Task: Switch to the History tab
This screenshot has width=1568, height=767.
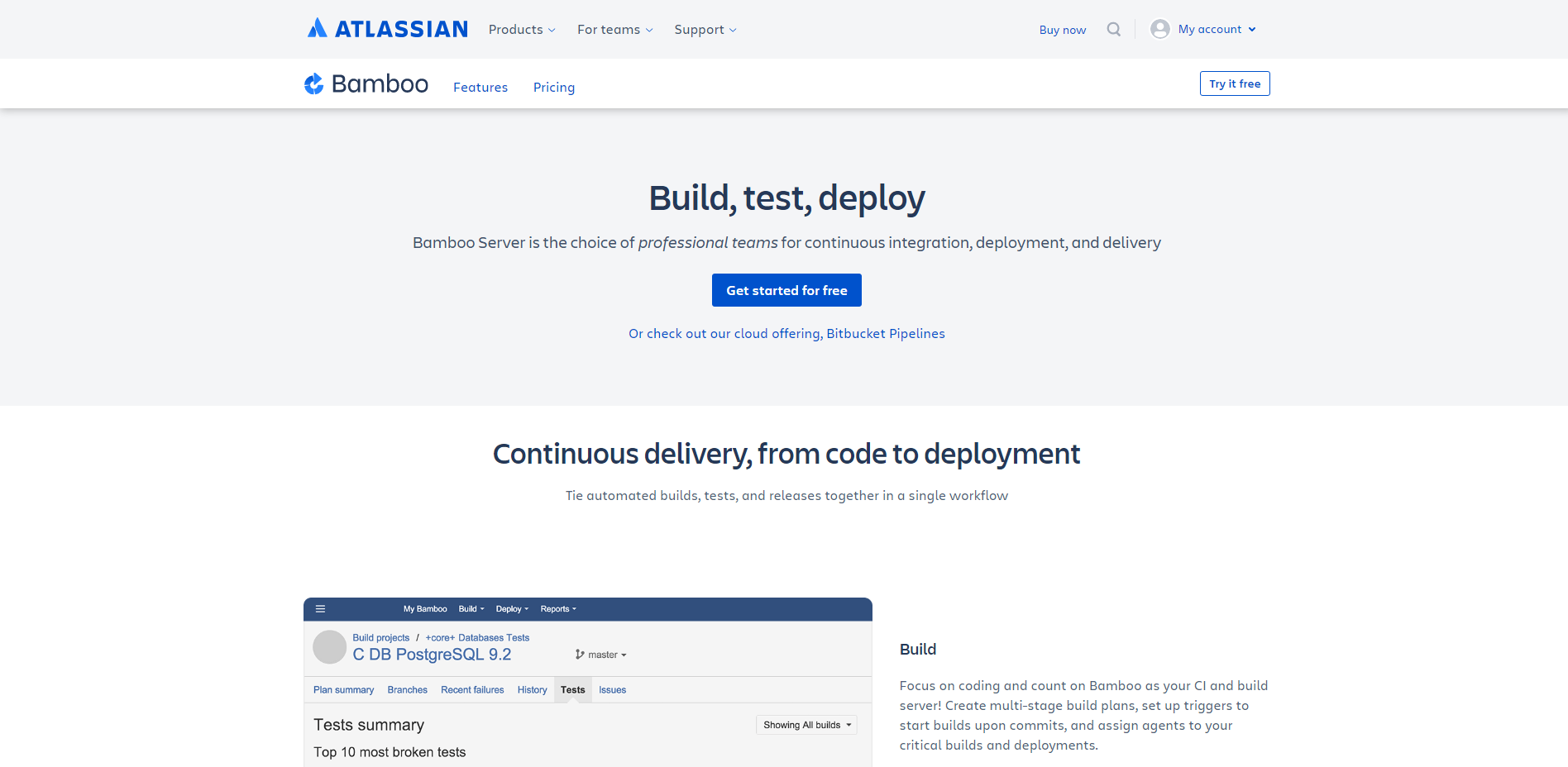Action: click(532, 690)
